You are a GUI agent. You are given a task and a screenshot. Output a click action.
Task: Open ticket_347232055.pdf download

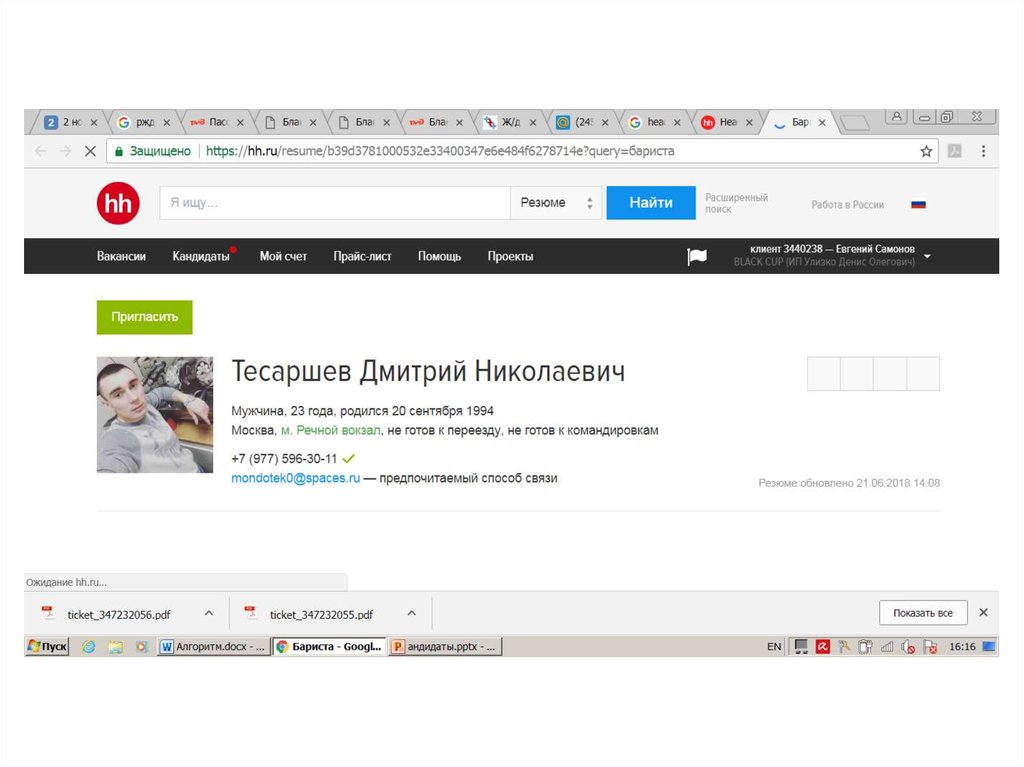pos(321,615)
